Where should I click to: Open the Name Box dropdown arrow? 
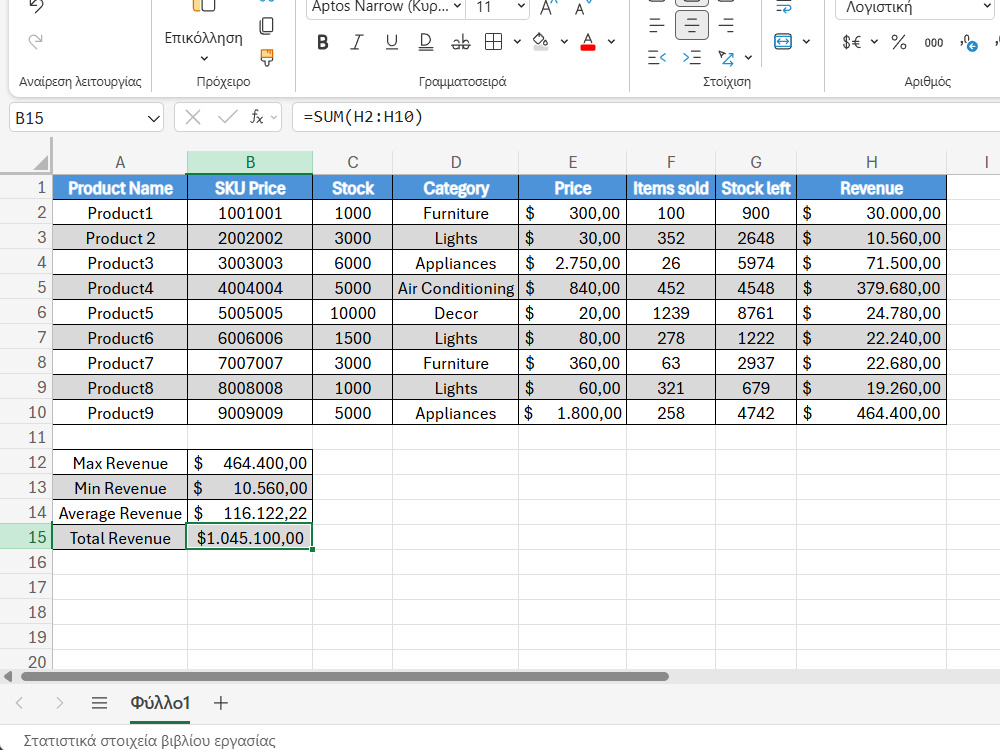153,119
